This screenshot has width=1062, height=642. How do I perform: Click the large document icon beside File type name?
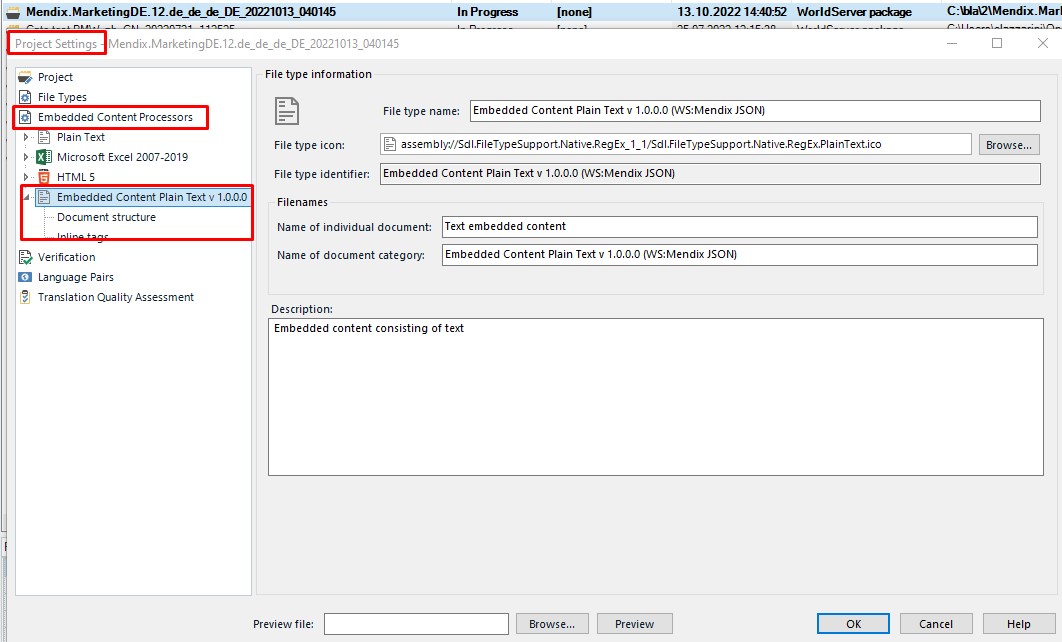(287, 110)
